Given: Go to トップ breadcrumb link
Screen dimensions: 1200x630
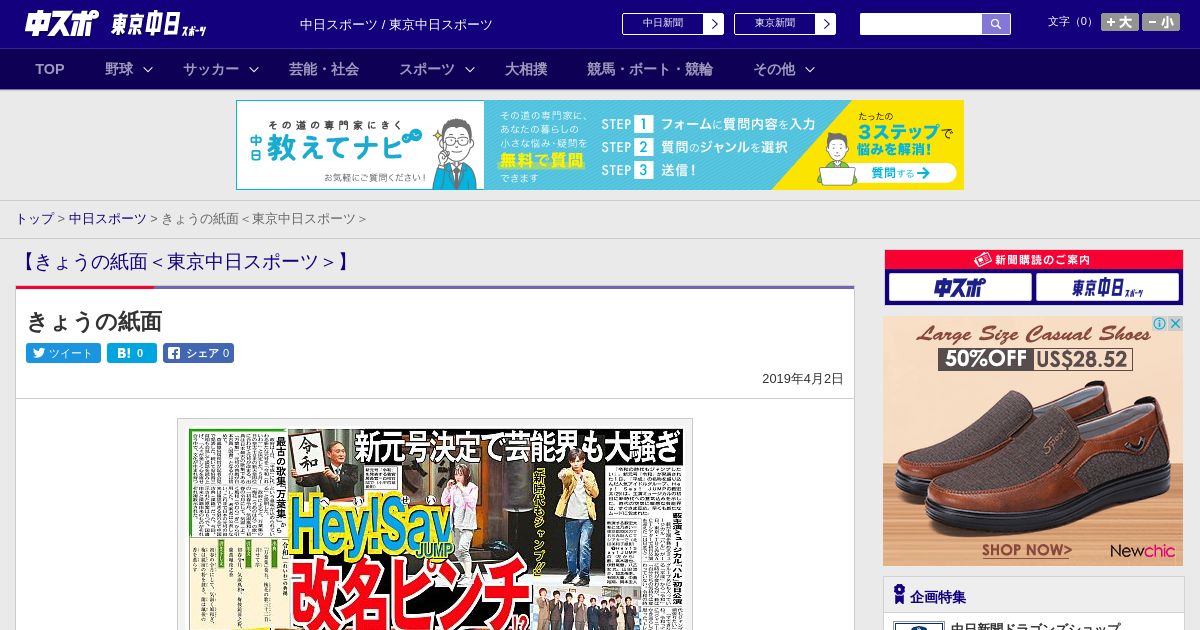Looking at the screenshot, I should 34,218.
